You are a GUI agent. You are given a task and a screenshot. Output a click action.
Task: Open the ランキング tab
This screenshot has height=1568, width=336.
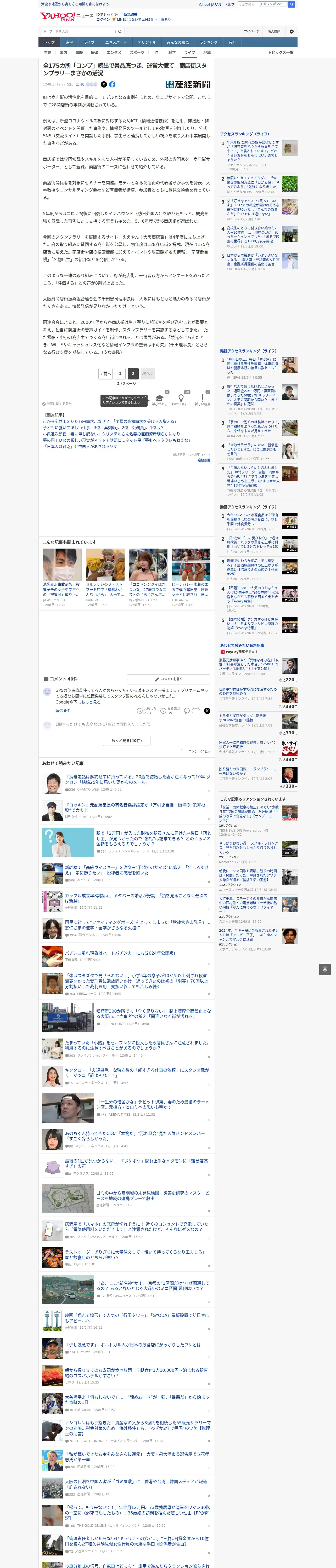click(x=209, y=43)
